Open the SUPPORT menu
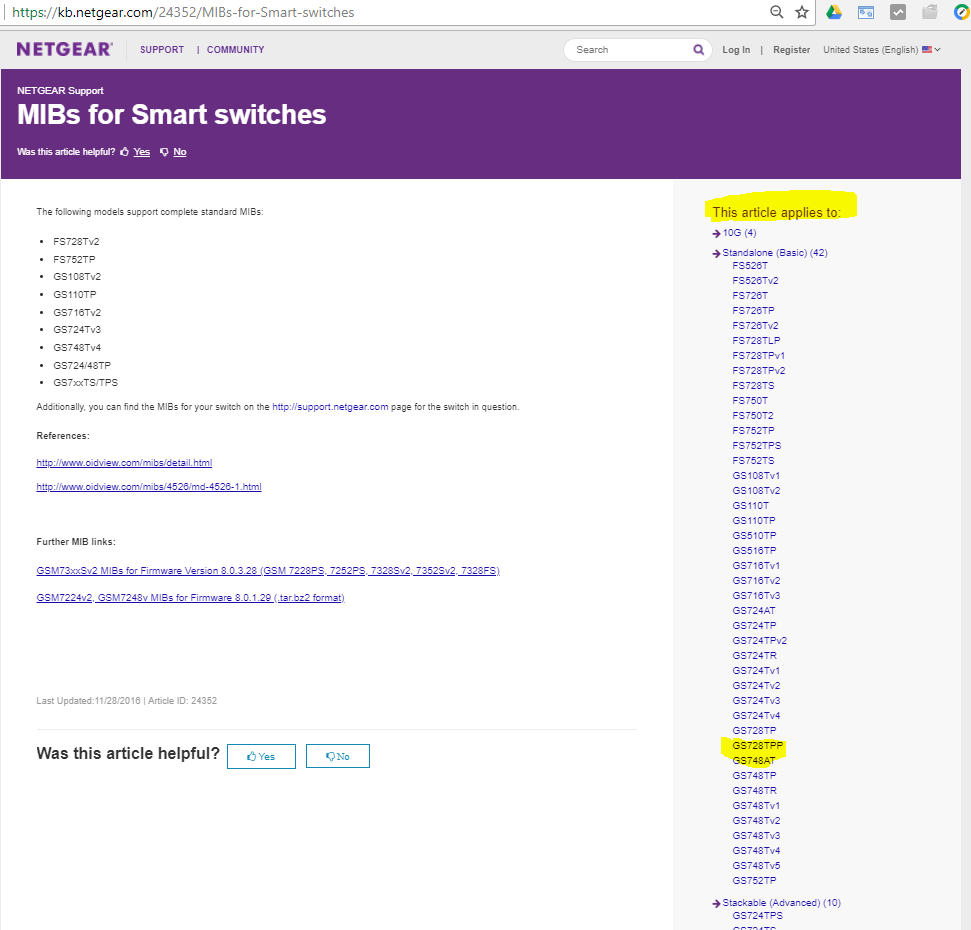 pyautogui.click(x=162, y=50)
